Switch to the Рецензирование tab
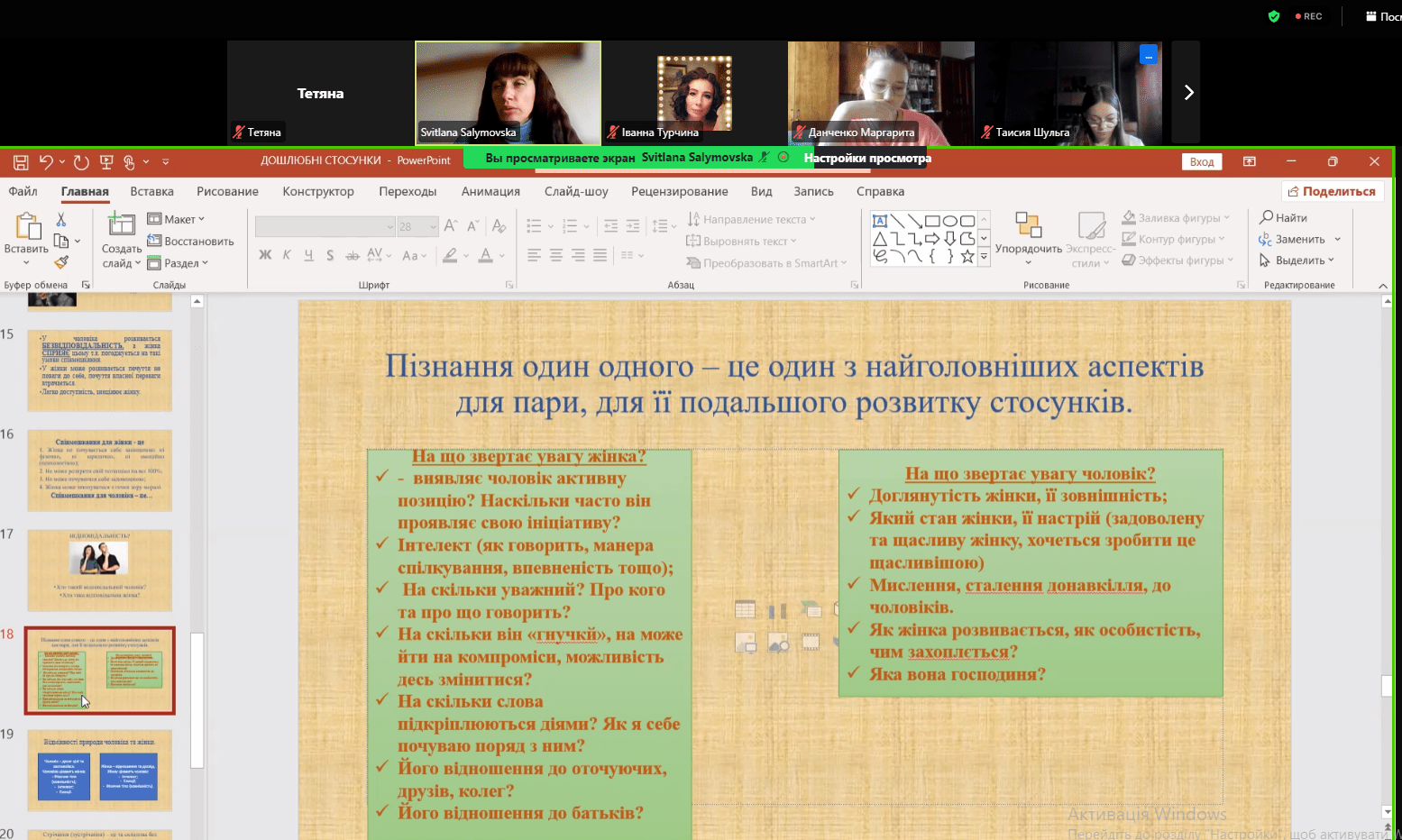 tap(680, 191)
